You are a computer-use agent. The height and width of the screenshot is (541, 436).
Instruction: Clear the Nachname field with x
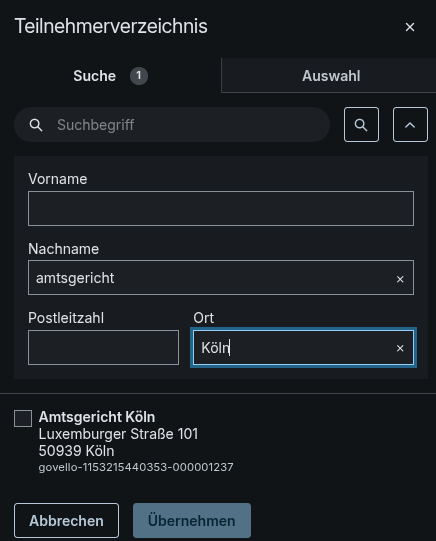[400, 279]
